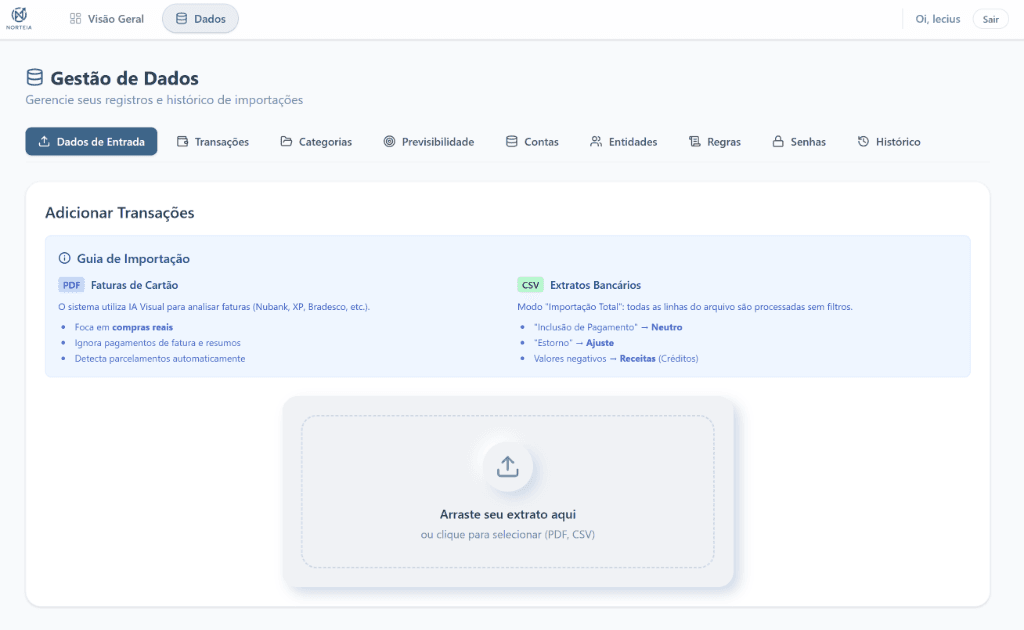Click the lock icon on Senhas tab
1024x630 pixels.
pos(777,142)
